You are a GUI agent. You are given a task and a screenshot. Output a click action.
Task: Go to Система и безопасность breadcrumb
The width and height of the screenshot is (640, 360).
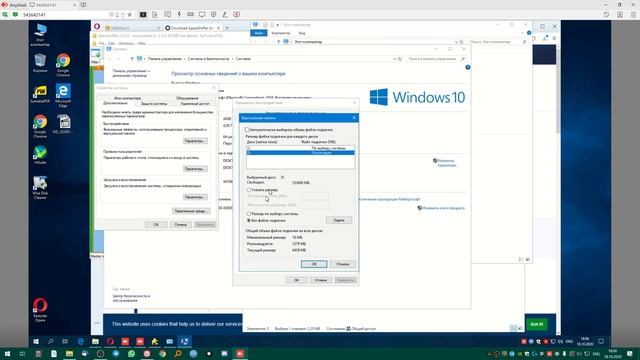click(x=209, y=59)
